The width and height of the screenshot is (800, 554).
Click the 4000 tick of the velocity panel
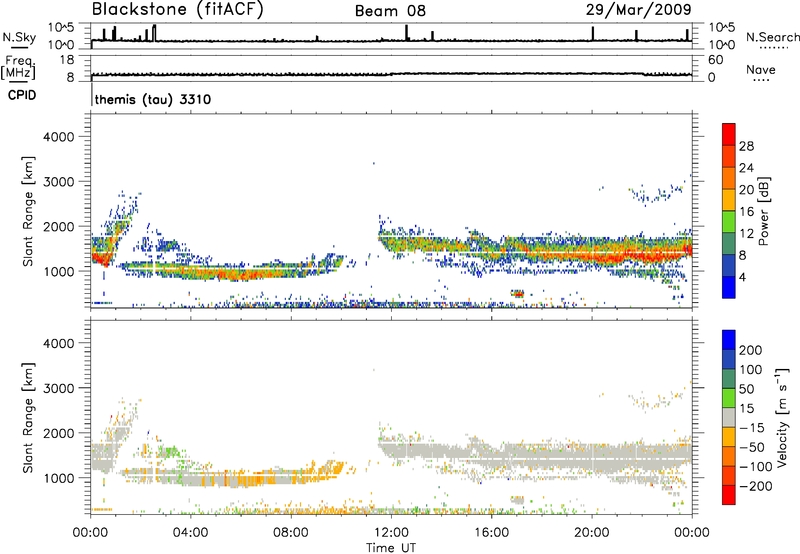[x=58, y=343]
